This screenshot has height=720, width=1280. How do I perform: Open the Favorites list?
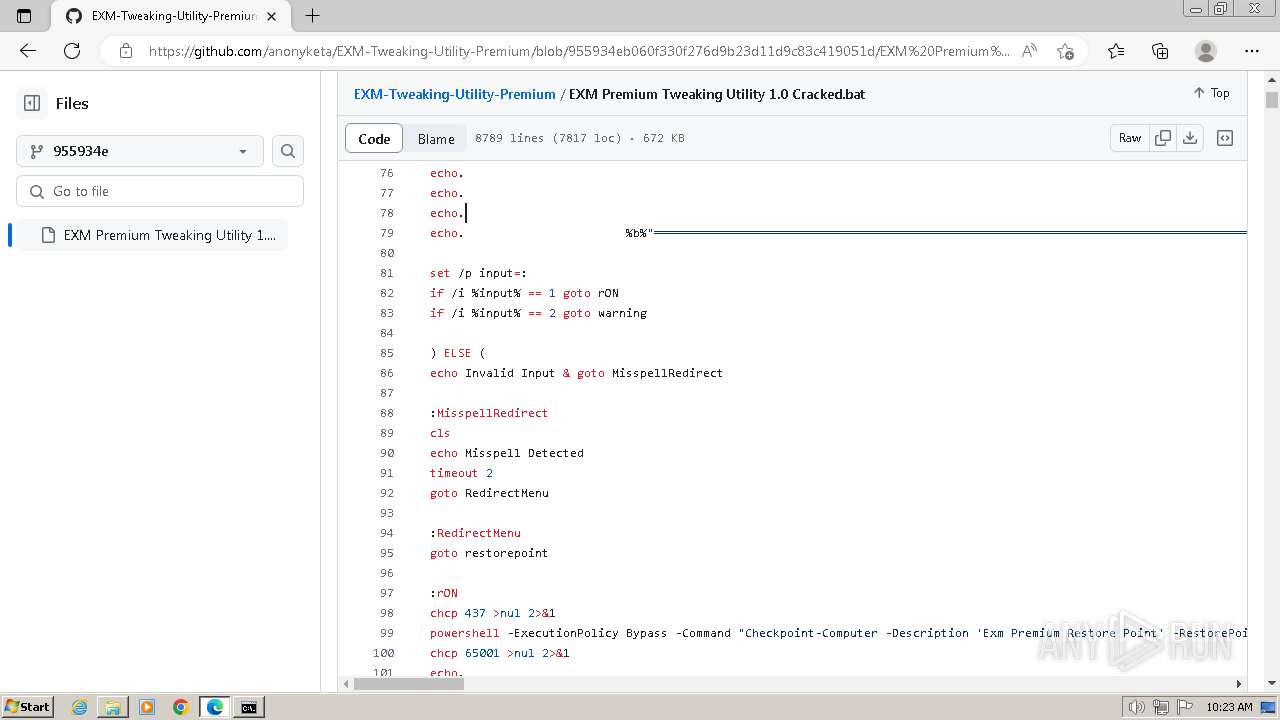(x=1116, y=51)
